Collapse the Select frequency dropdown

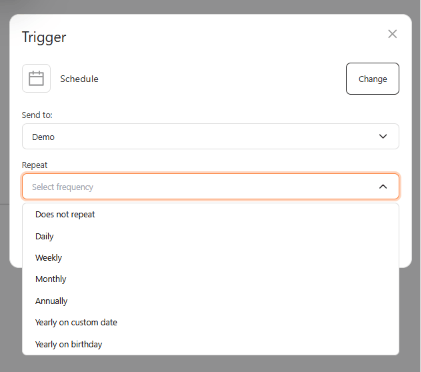pos(211,186)
